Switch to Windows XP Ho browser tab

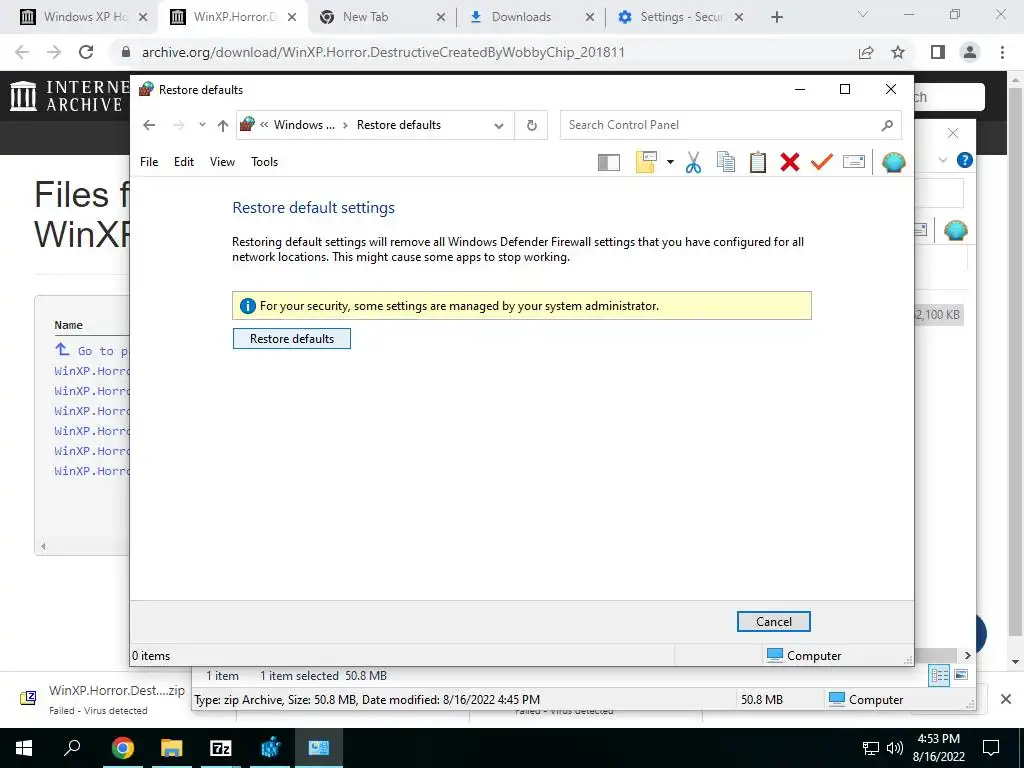[x=84, y=17]
